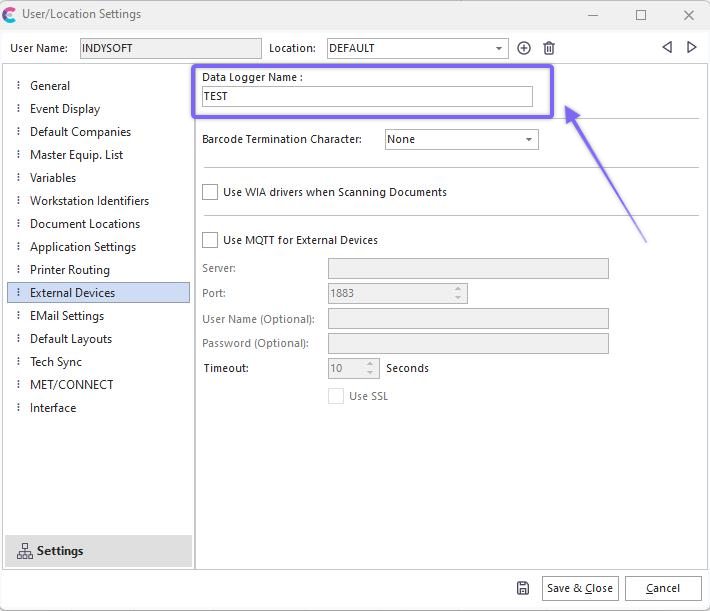Click the save floppy disk icon
This screenshot has height=611, width=710.
tap(523, 588)
